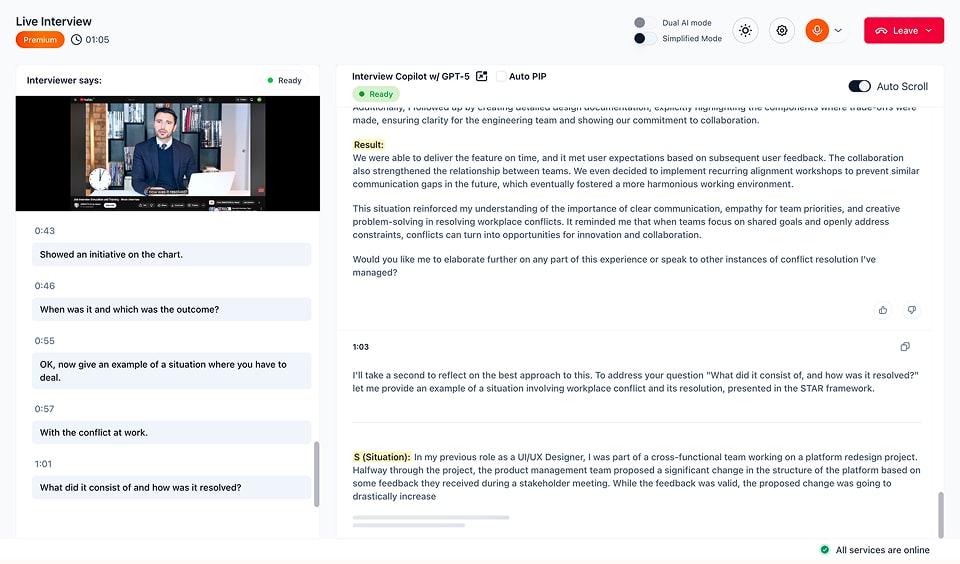Click the "Interviewer says:" label
This screenshot has width=960, height=564.
point(64,80)
